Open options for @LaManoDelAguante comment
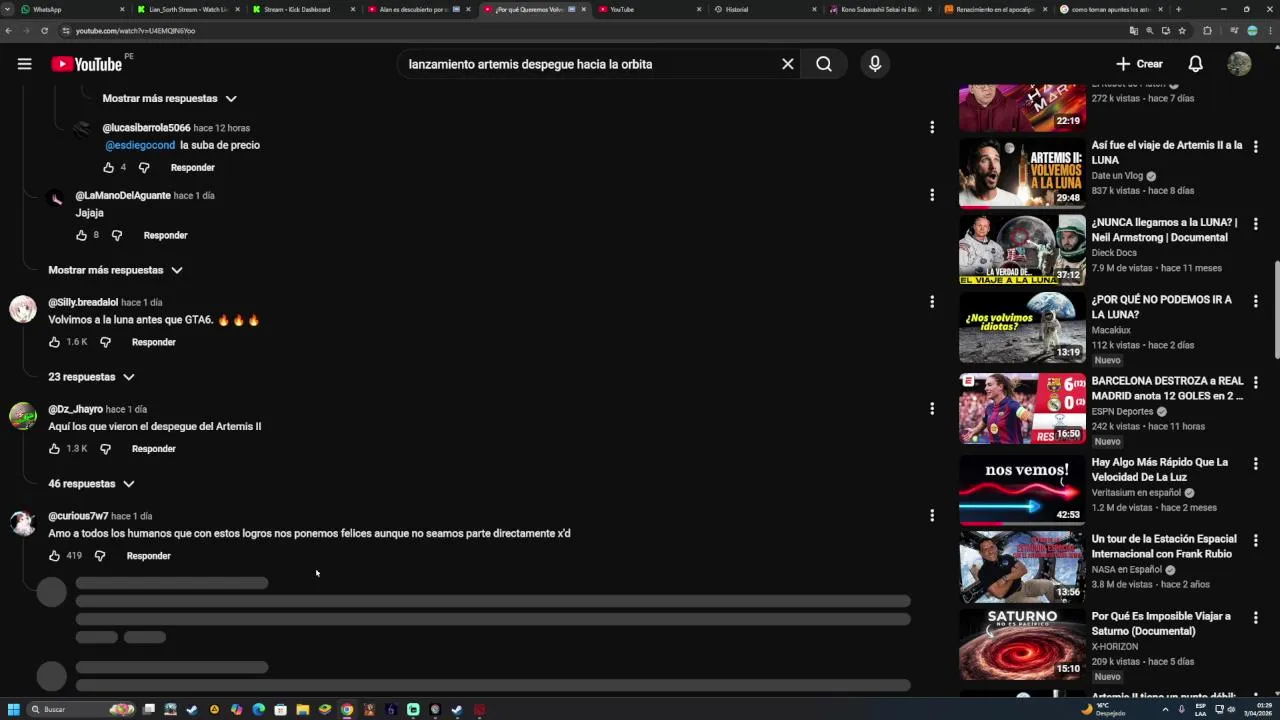This screenshot has height=720, width=1280. click(932, 195)
